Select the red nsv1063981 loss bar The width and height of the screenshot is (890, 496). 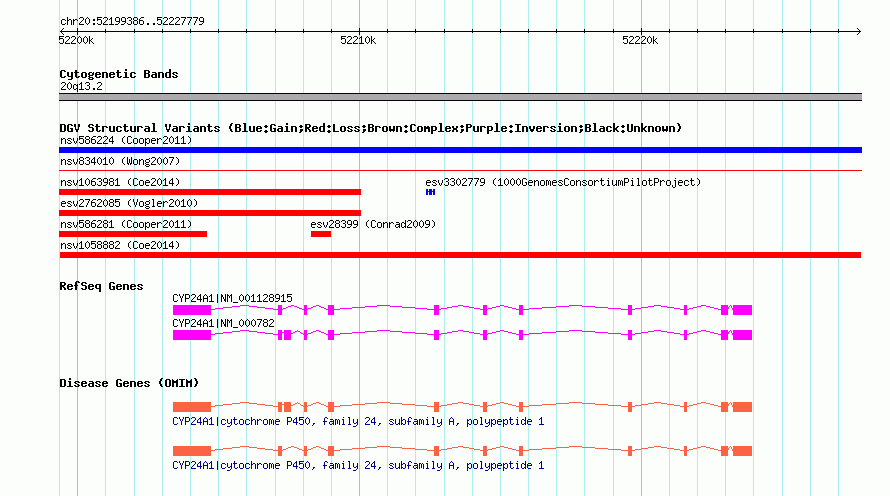click(210, 192)
